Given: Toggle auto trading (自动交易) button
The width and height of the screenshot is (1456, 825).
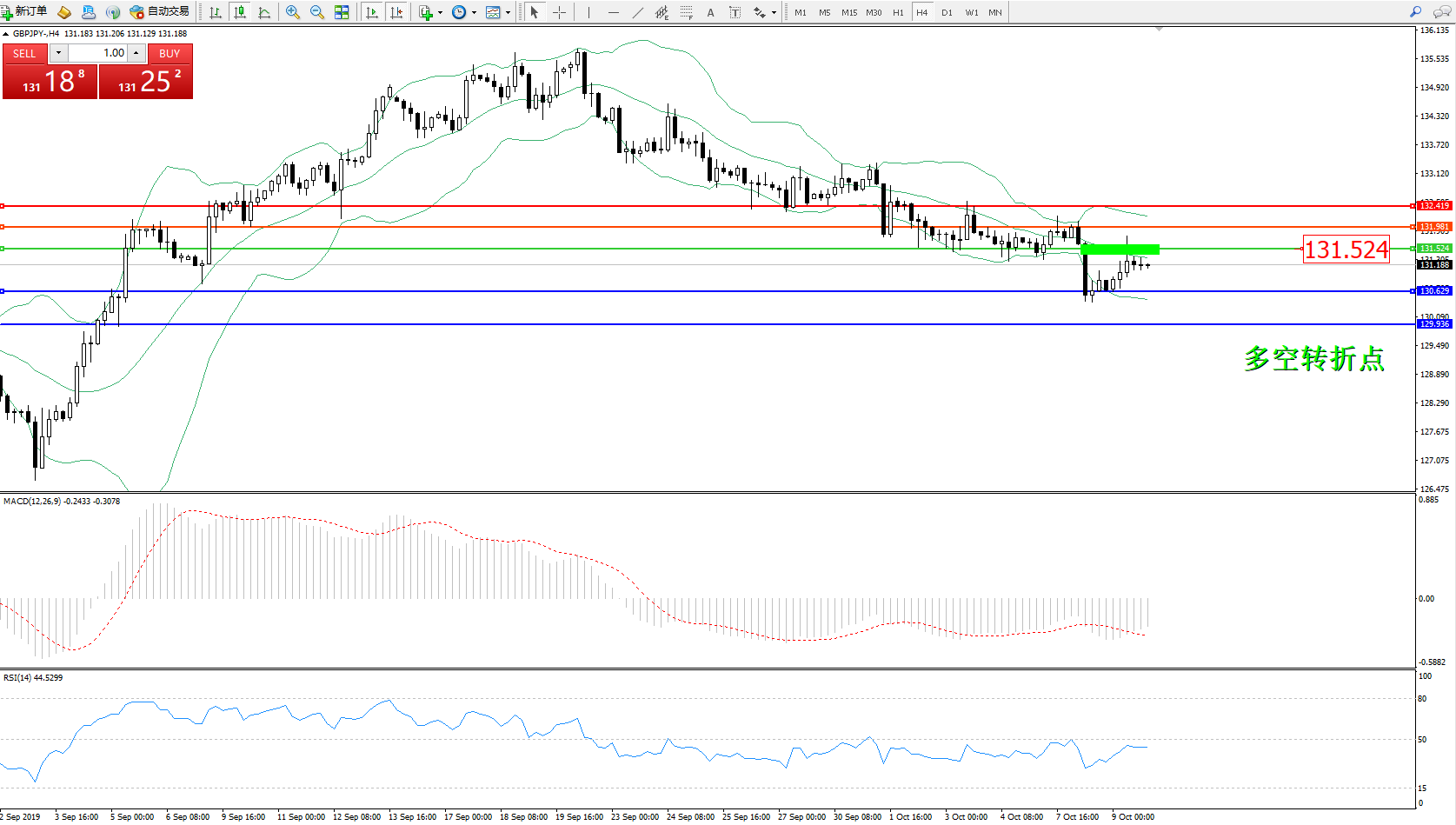Looking at the screenshot, I should click(159, 12).
